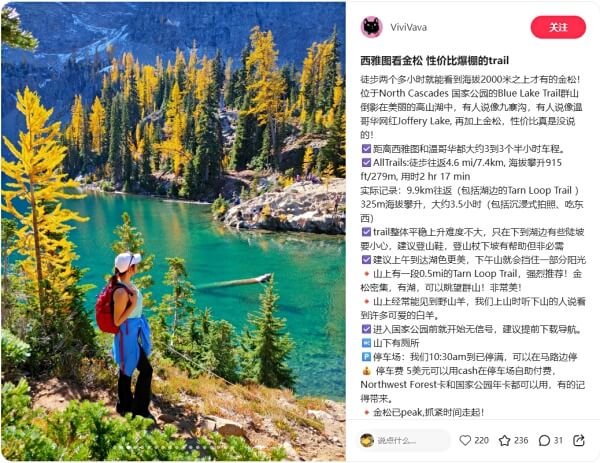Focus the 说点什么 comment input field
The height and width of the screenshot is (463, 600).
[412, 440]
